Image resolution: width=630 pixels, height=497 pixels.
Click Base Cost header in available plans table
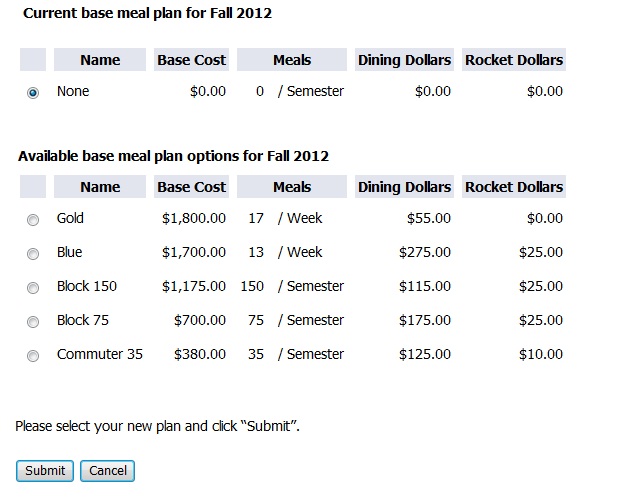pos(191,187)
